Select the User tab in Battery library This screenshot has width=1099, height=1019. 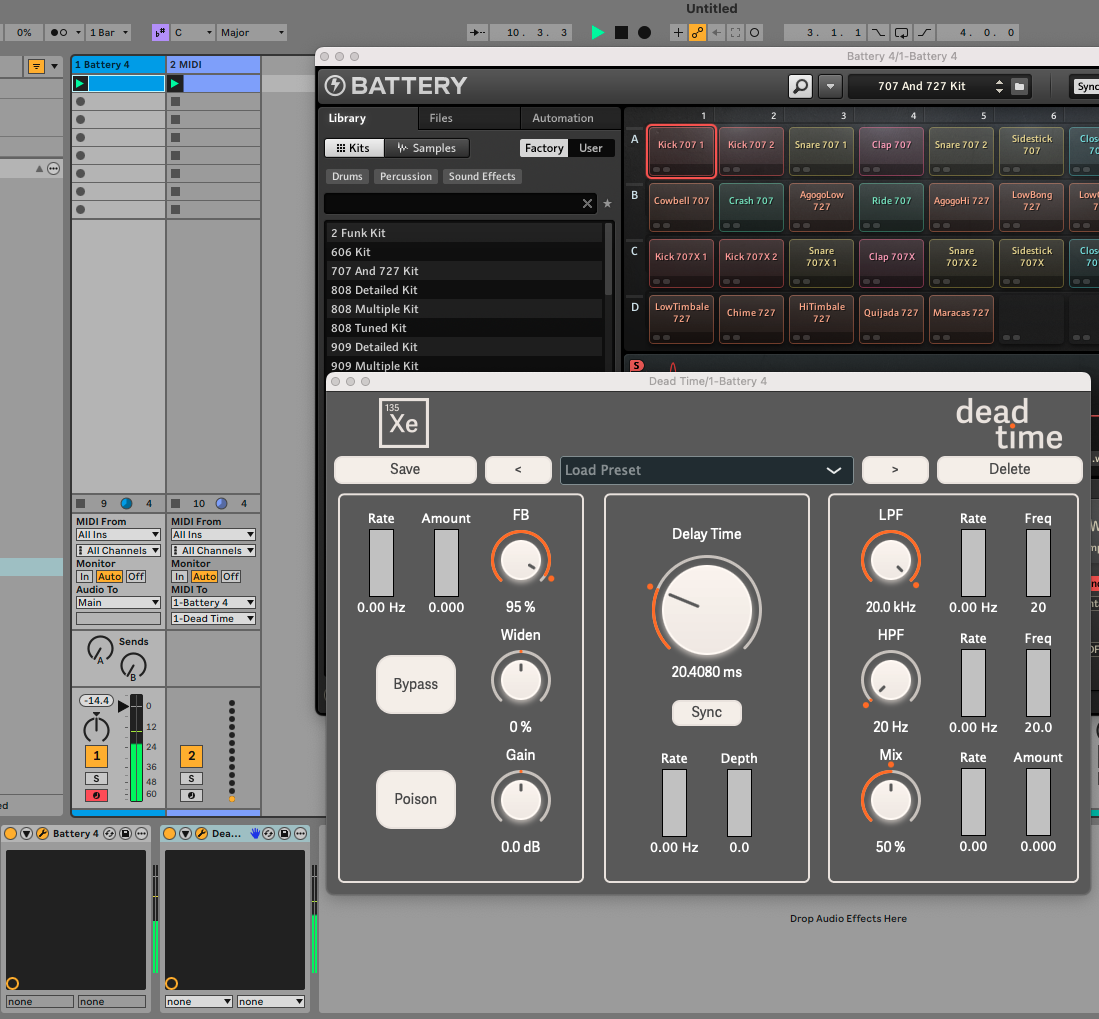(x=590, y=148)
